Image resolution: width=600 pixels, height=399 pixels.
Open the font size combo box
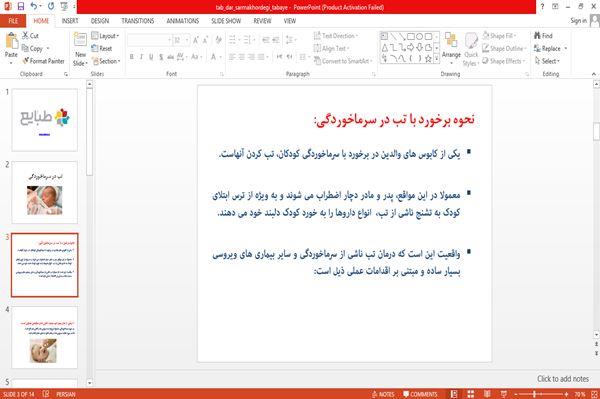tap(181, 40)
